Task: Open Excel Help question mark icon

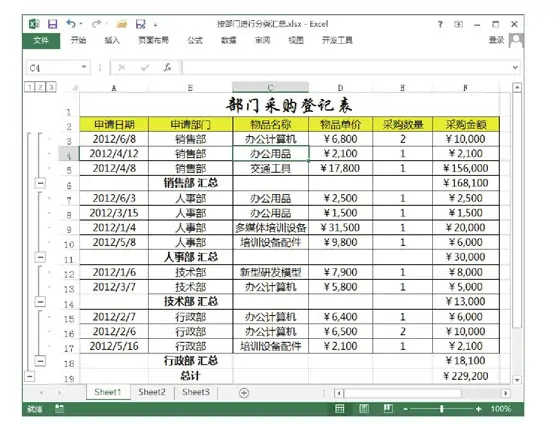Action: (440, 24)
